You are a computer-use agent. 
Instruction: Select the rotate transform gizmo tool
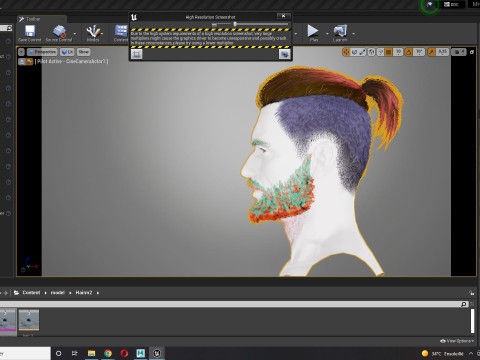(354, 52)
